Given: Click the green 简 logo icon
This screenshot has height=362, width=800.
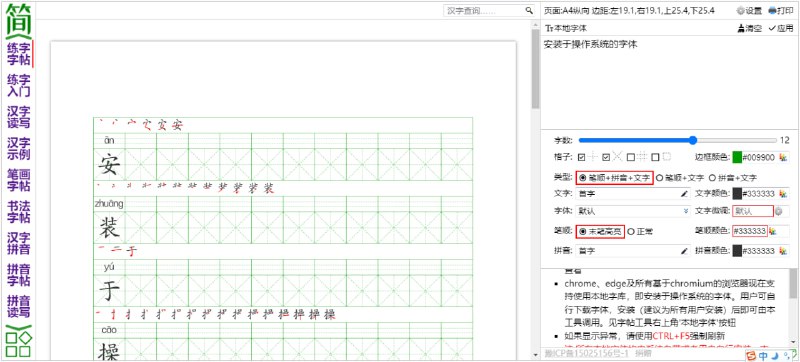Looking at the screenshot, I should [18, 20].
